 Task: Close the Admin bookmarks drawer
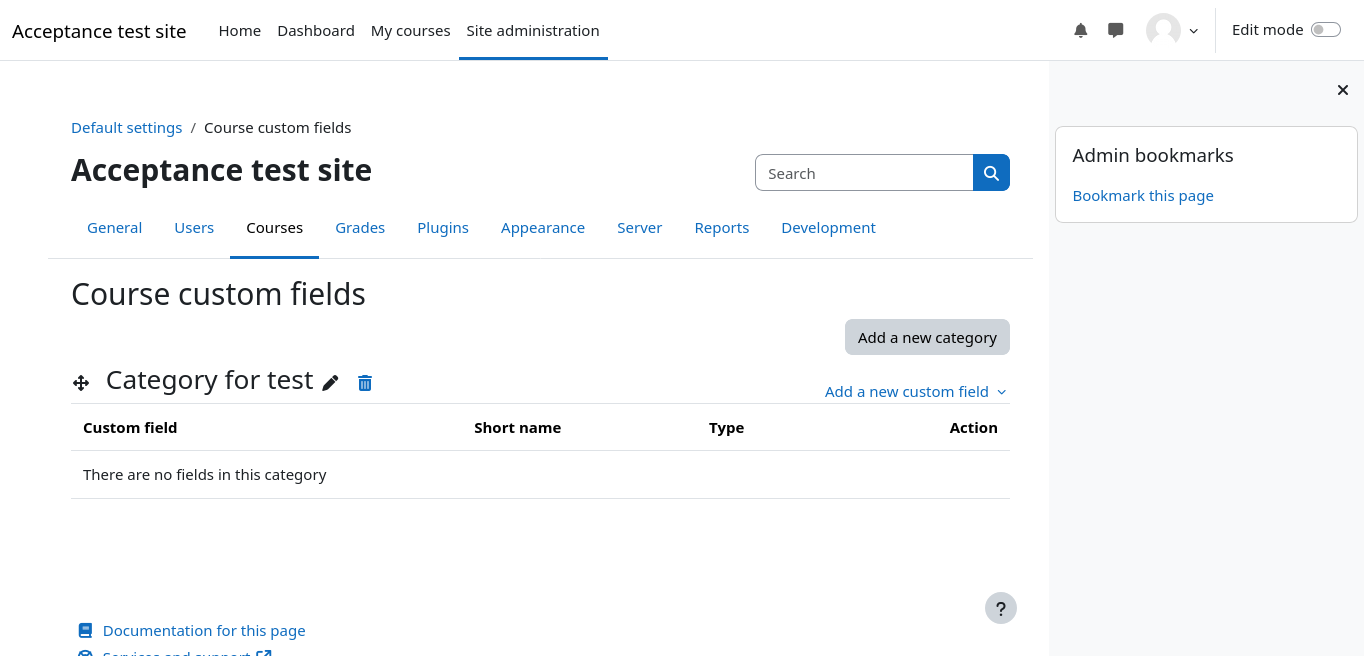[x=1343, y=90]
